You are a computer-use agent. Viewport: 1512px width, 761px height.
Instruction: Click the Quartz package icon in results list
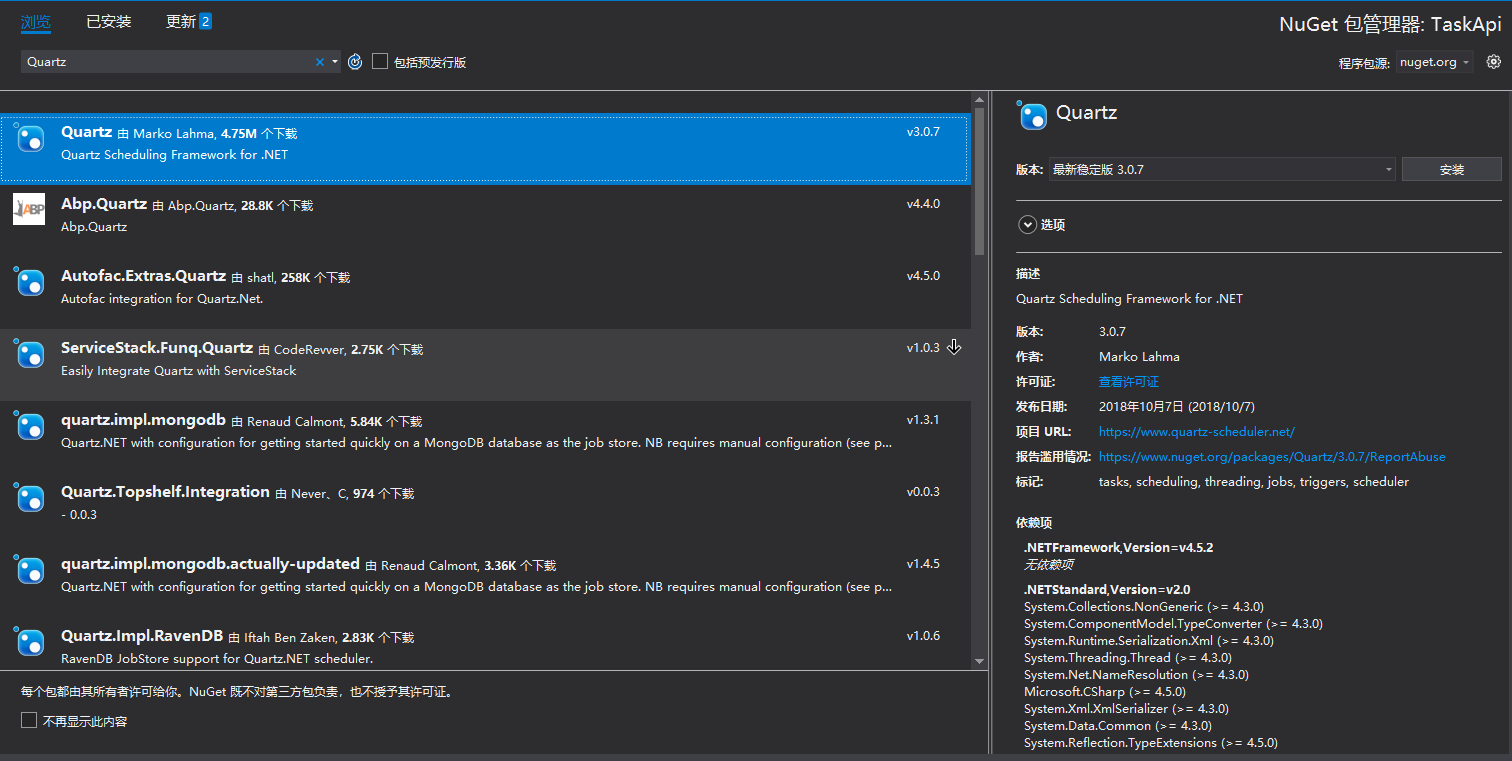click(31, 138)
